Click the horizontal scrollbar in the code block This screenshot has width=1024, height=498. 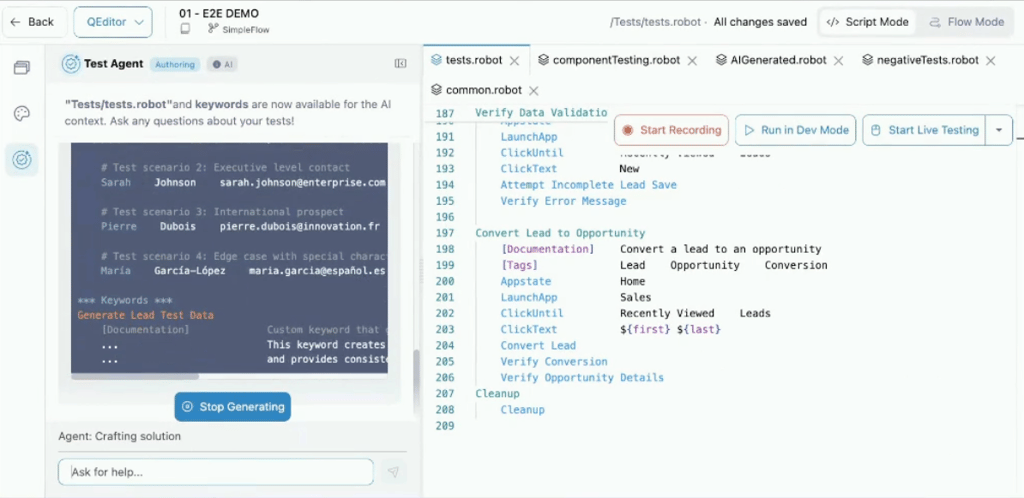[135, 377]
